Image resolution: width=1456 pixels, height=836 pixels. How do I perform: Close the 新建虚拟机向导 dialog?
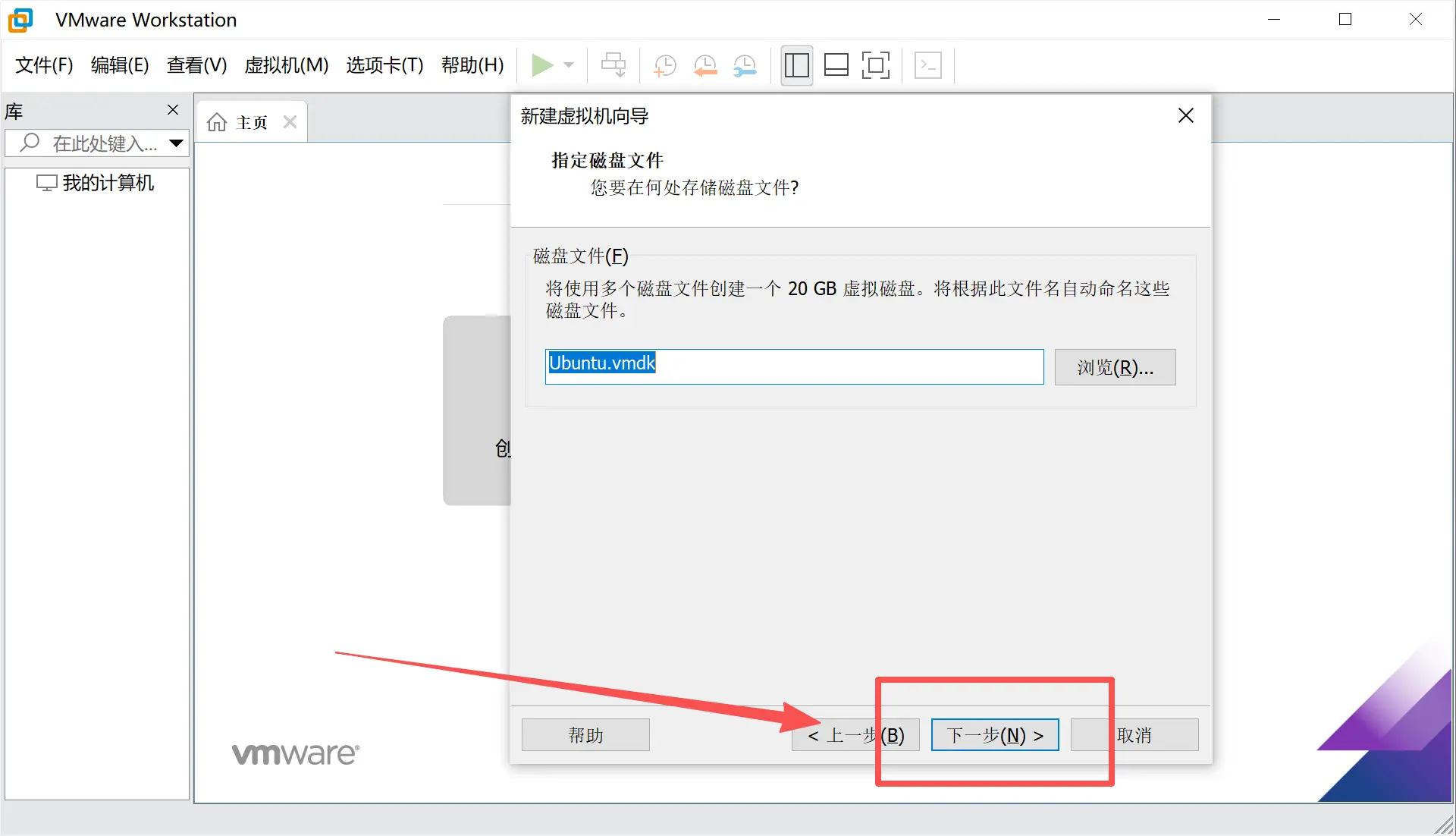click(1186, 115)
